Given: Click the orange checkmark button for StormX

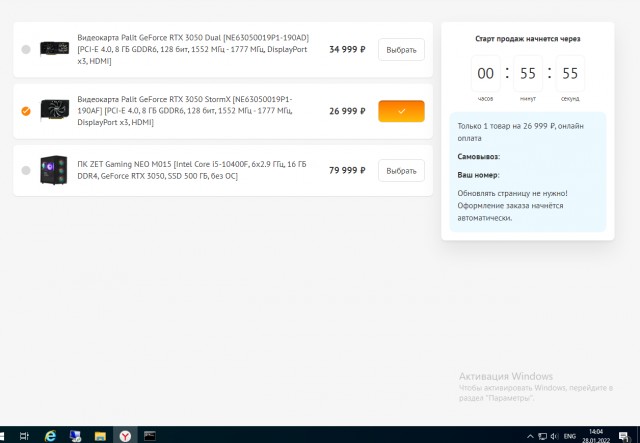Looking at the screenshot, I should (x=401, y=111).
